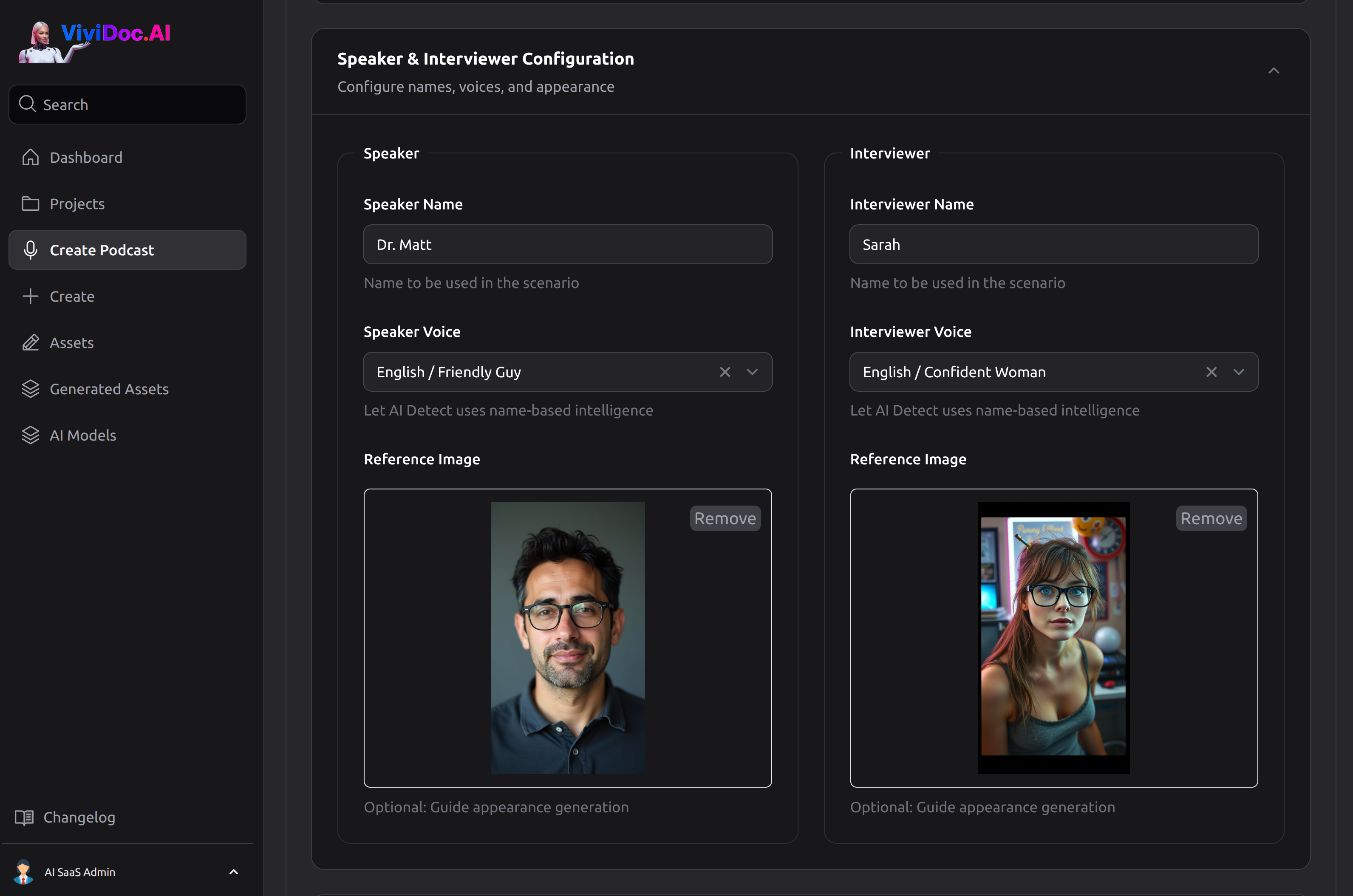The height and width of the screenshot is (896, 1353).
Task: Click the Speaker Name input field
Action: pos(567,245)
